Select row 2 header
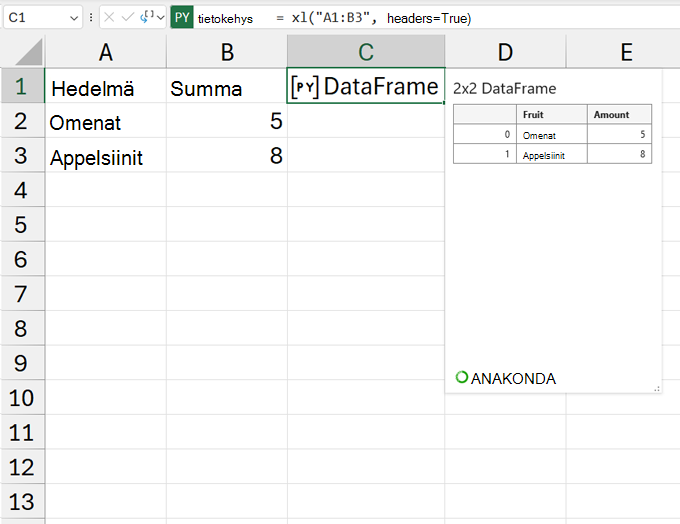This screenshot has height=524, width=680. tap(22, 121)
